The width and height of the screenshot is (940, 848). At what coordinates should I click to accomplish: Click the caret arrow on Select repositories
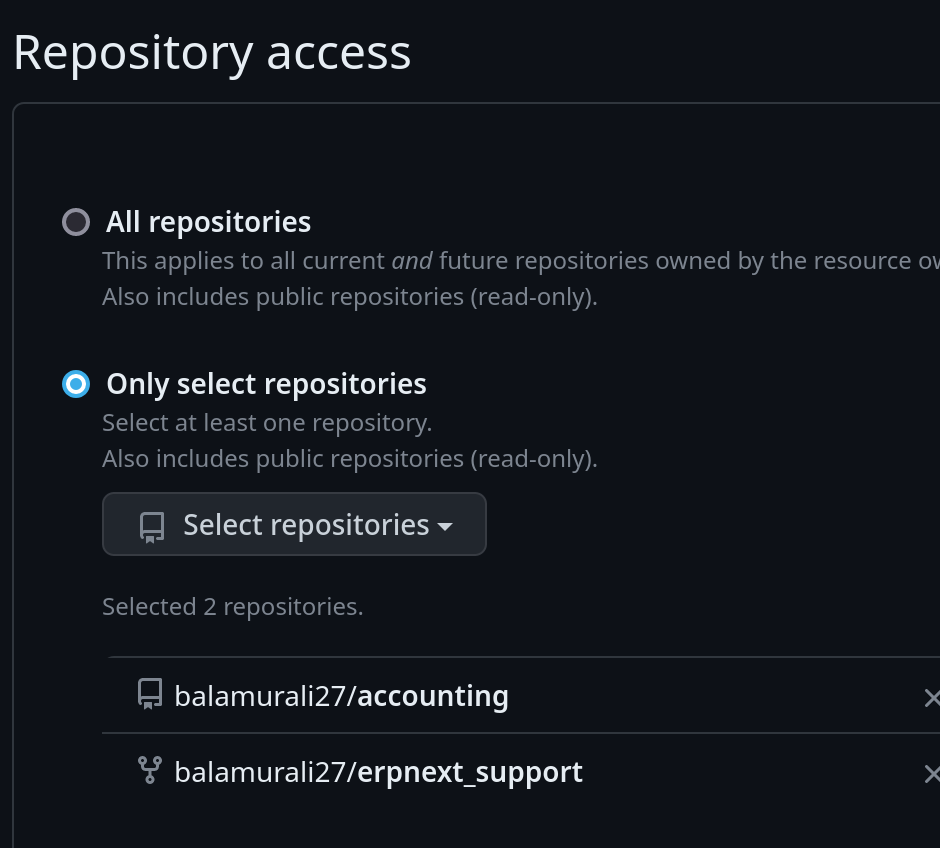click(x=445, y=526)
